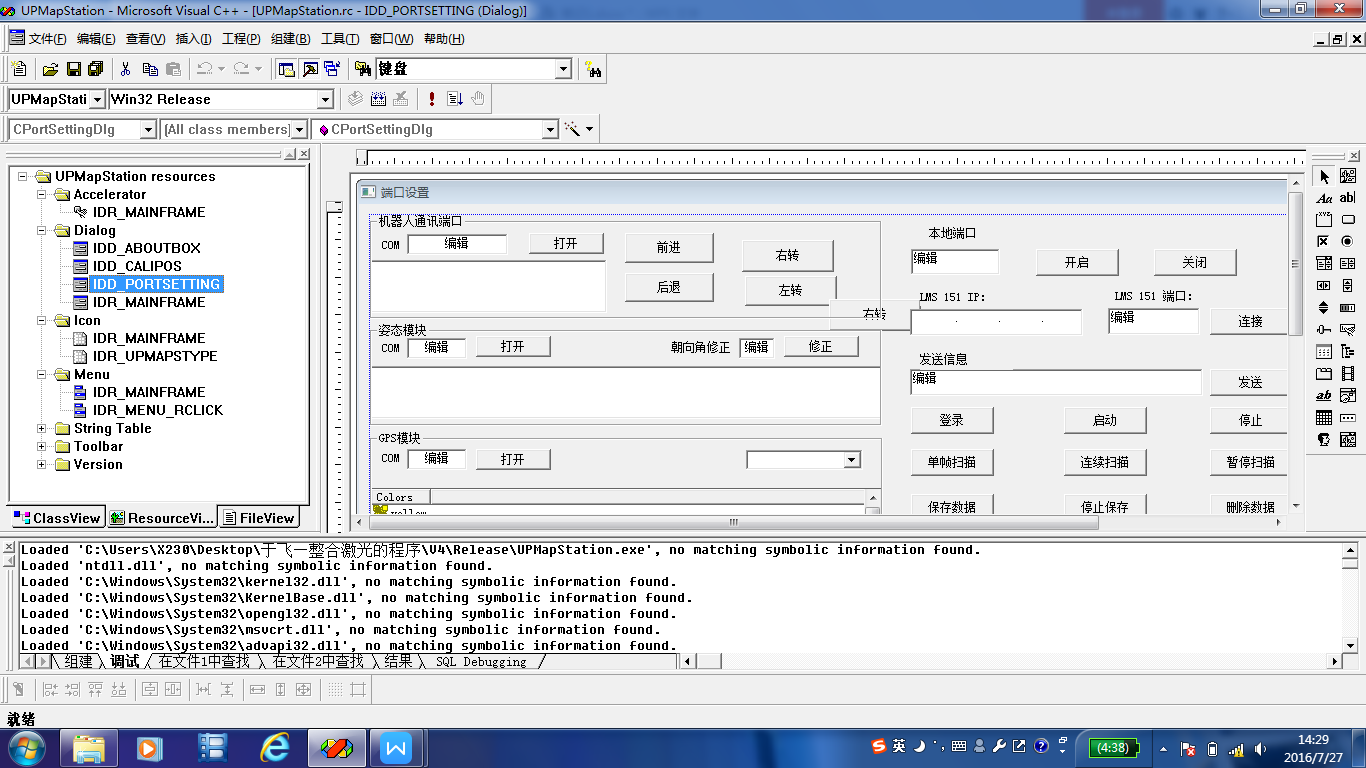Click the Windows Start button

tap(26, 746)
